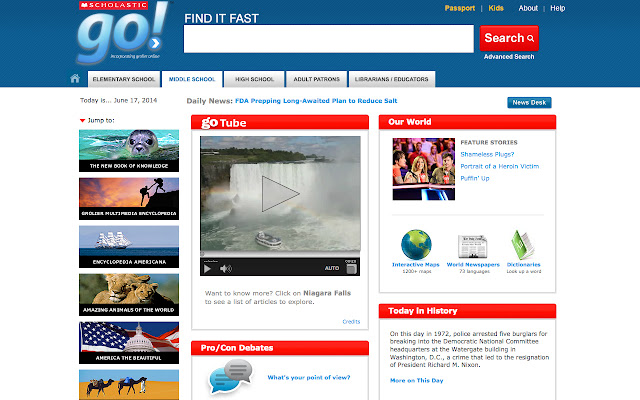The image size is (640, 400).
Task: Open the video Credits link
Action: (351, 322)
